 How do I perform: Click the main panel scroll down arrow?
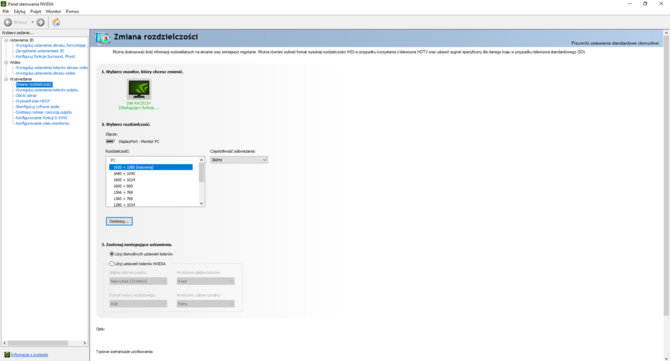pyautogui.click(x=666, y=358)
